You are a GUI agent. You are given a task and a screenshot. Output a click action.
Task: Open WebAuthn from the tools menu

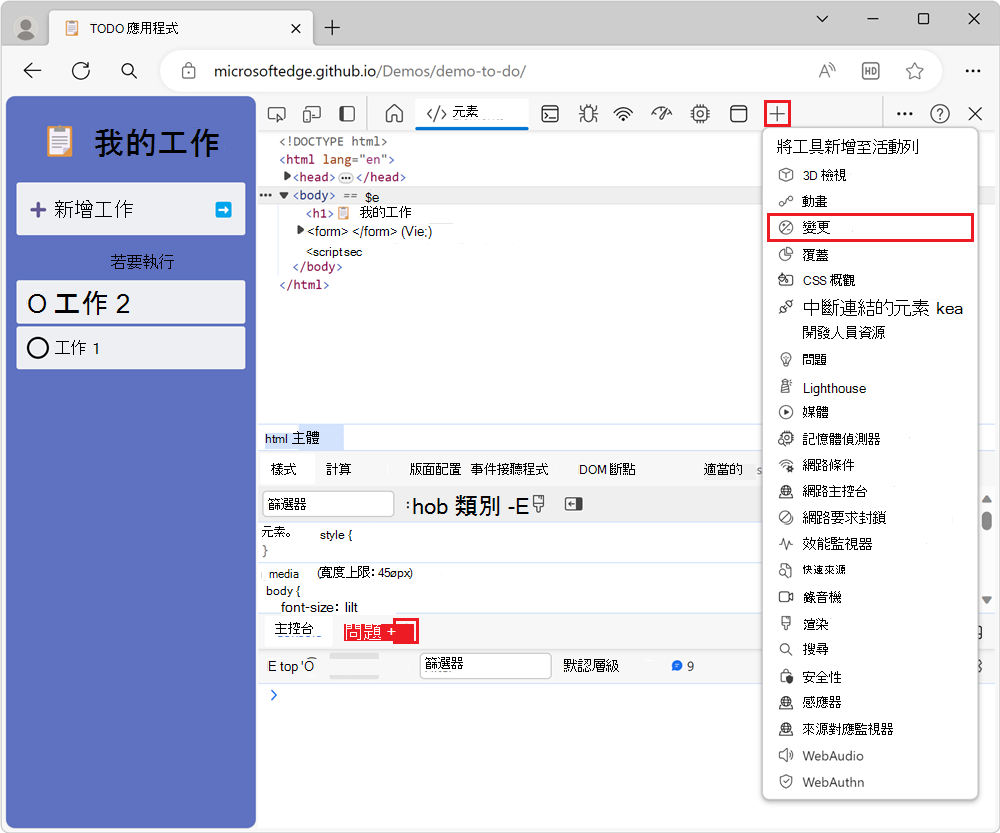click(870, 782)
